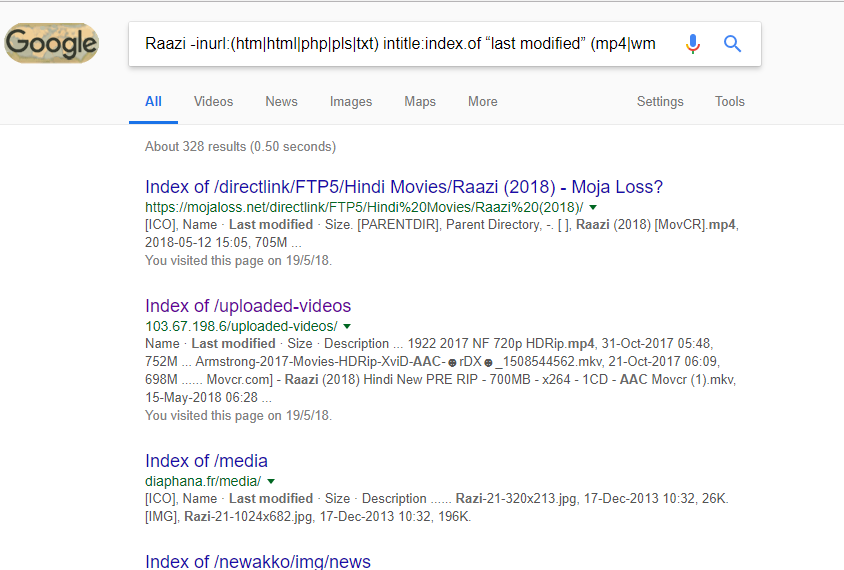Open the Settings menu
Viewport: 844px width, 570px height.
[660, 101]
